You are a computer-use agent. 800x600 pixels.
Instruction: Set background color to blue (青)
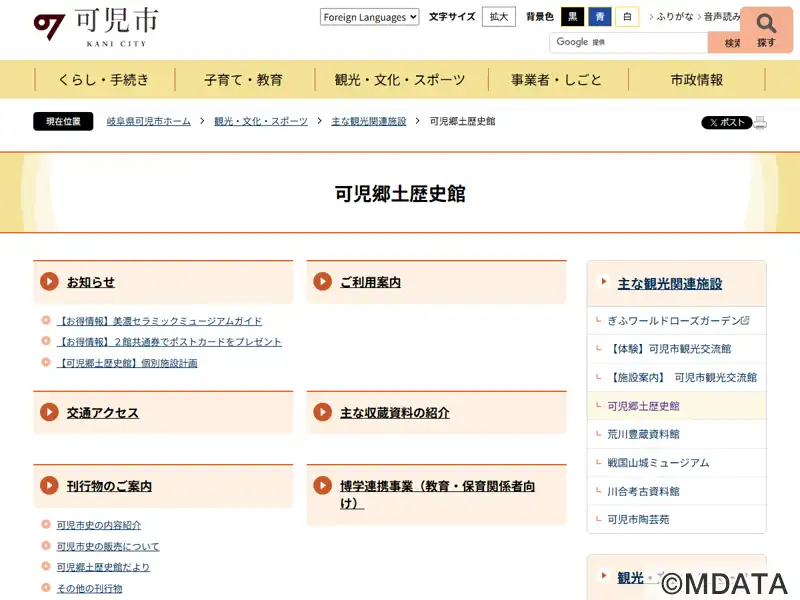[x=599, y=17]
